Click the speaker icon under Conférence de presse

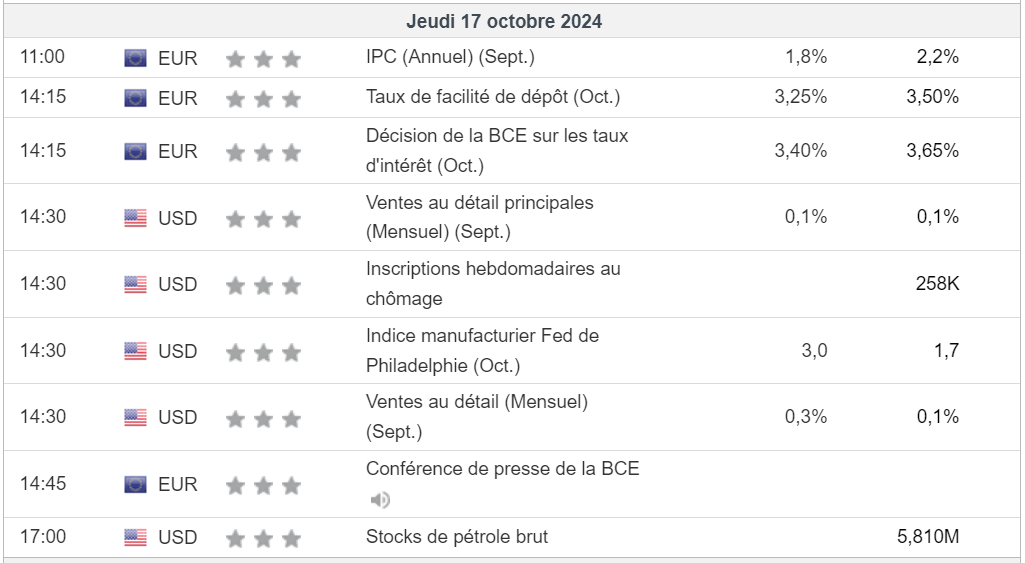379,500
